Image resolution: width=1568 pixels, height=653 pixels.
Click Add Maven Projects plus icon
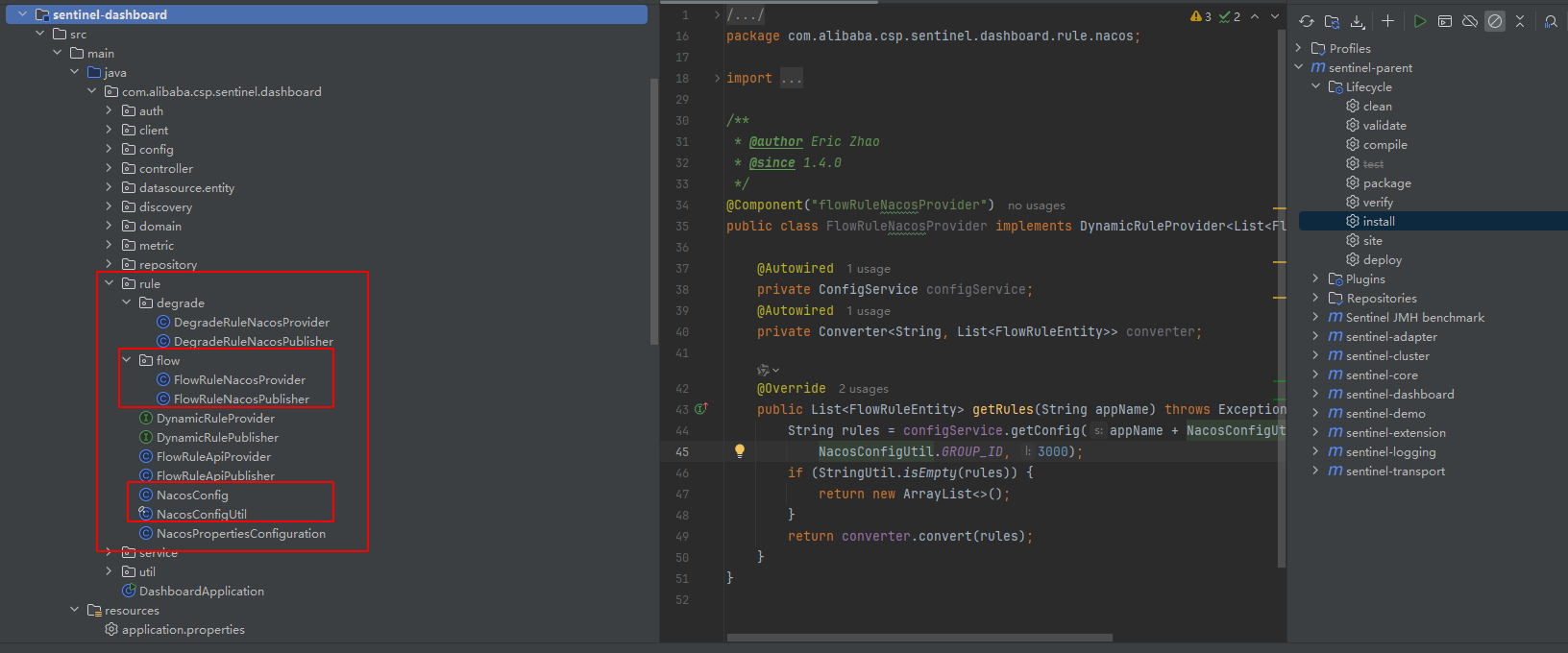tap(1387, 21)
